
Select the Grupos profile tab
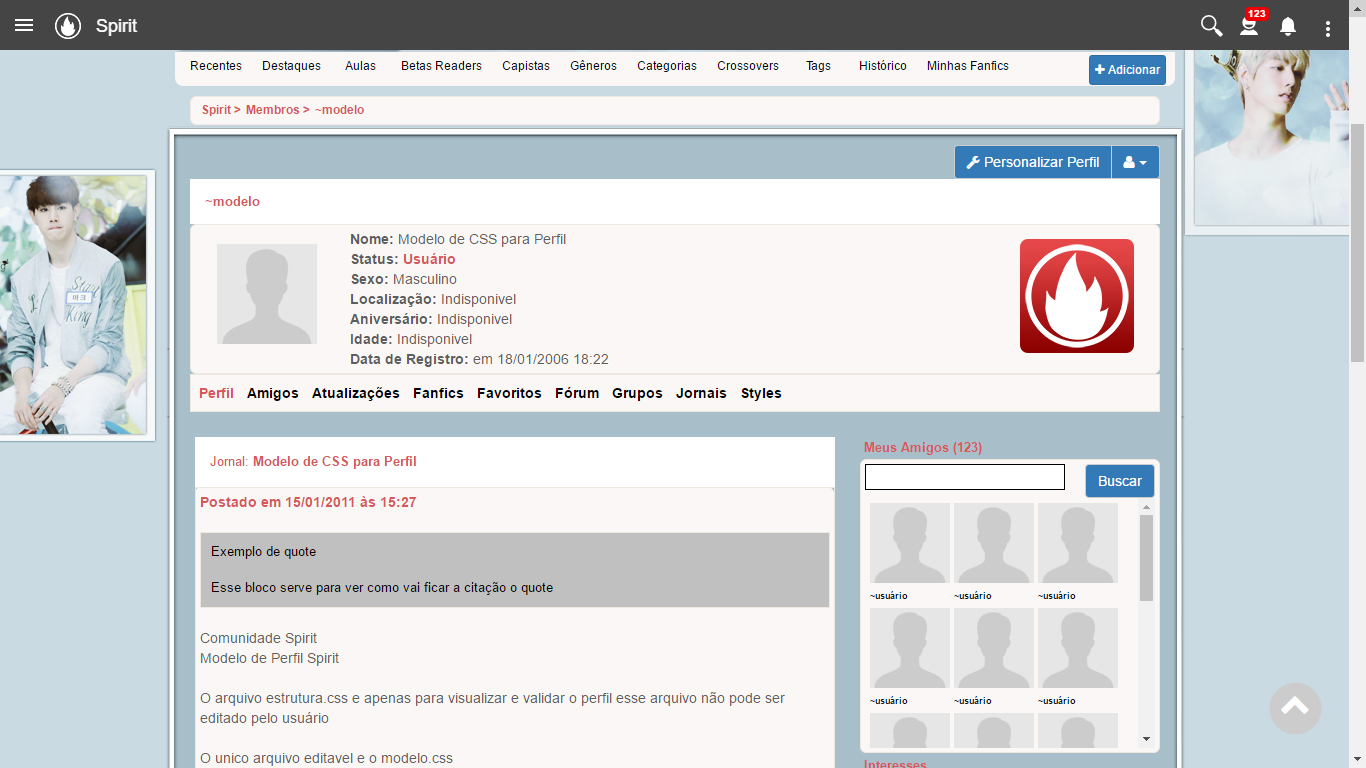[637, 393]
